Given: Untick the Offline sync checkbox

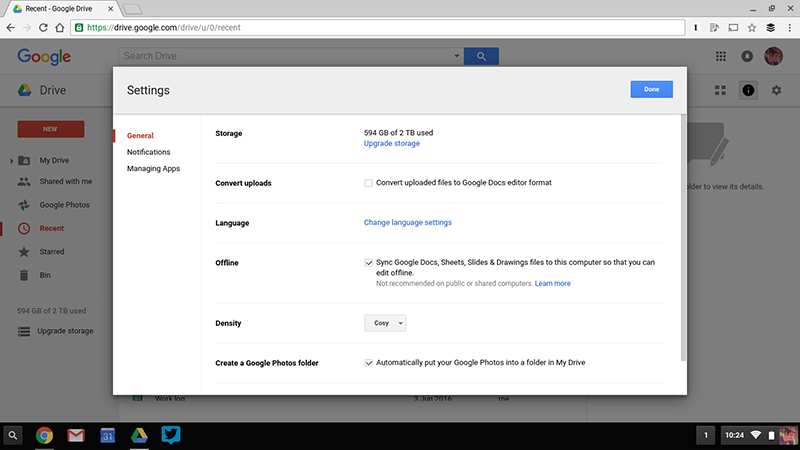Looking at the screenshot, I should (368, 263).
